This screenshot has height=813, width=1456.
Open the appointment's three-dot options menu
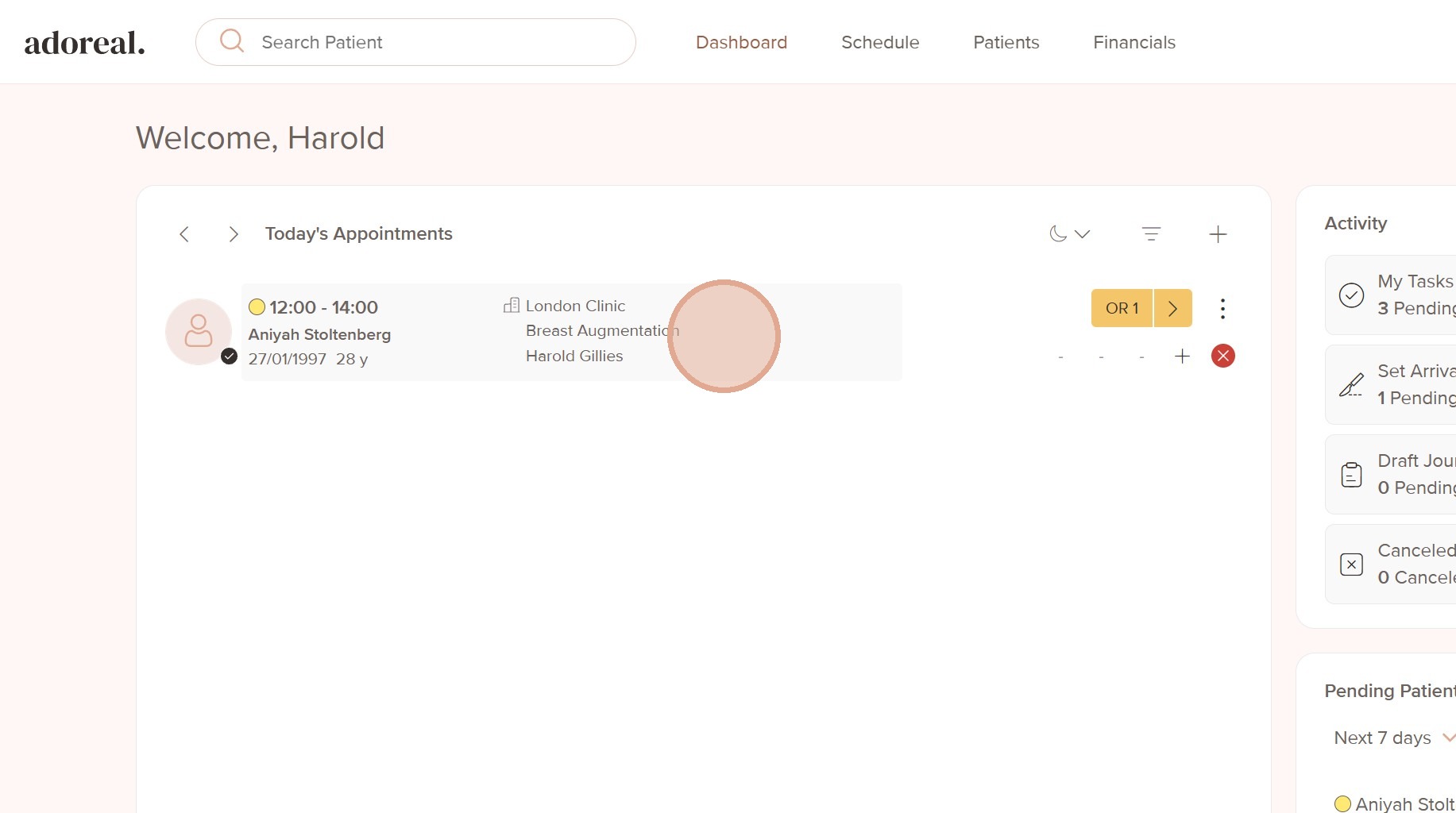coord(1222,308)
